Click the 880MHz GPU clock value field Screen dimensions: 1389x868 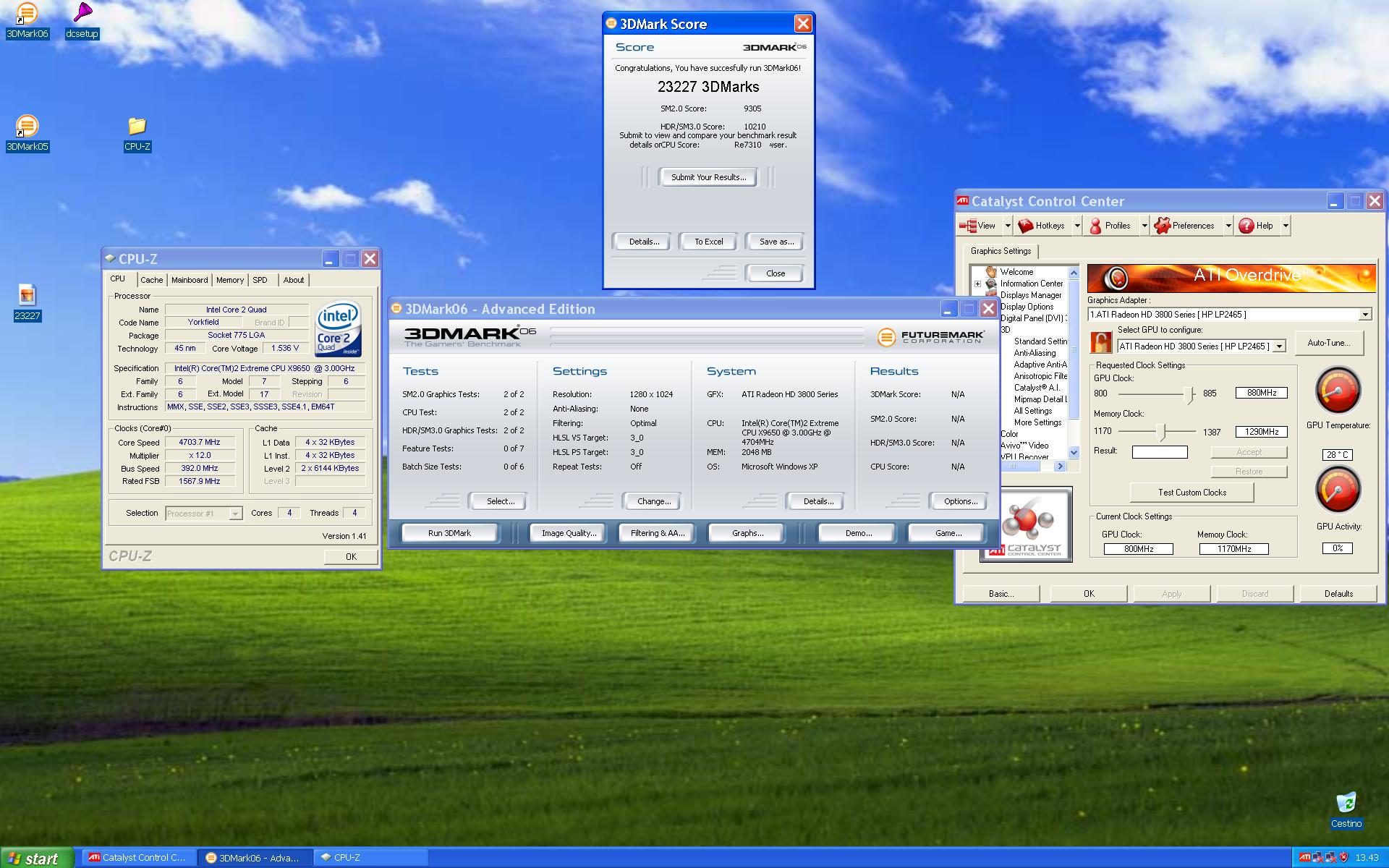(1261, 393)
